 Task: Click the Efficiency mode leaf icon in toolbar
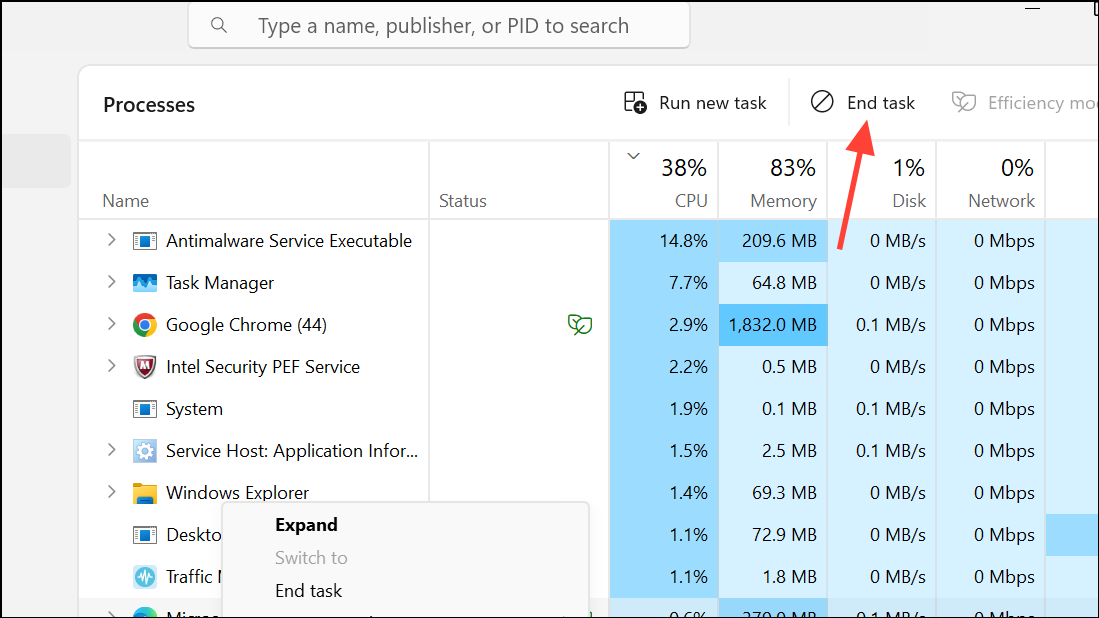[x=963, y=102]
